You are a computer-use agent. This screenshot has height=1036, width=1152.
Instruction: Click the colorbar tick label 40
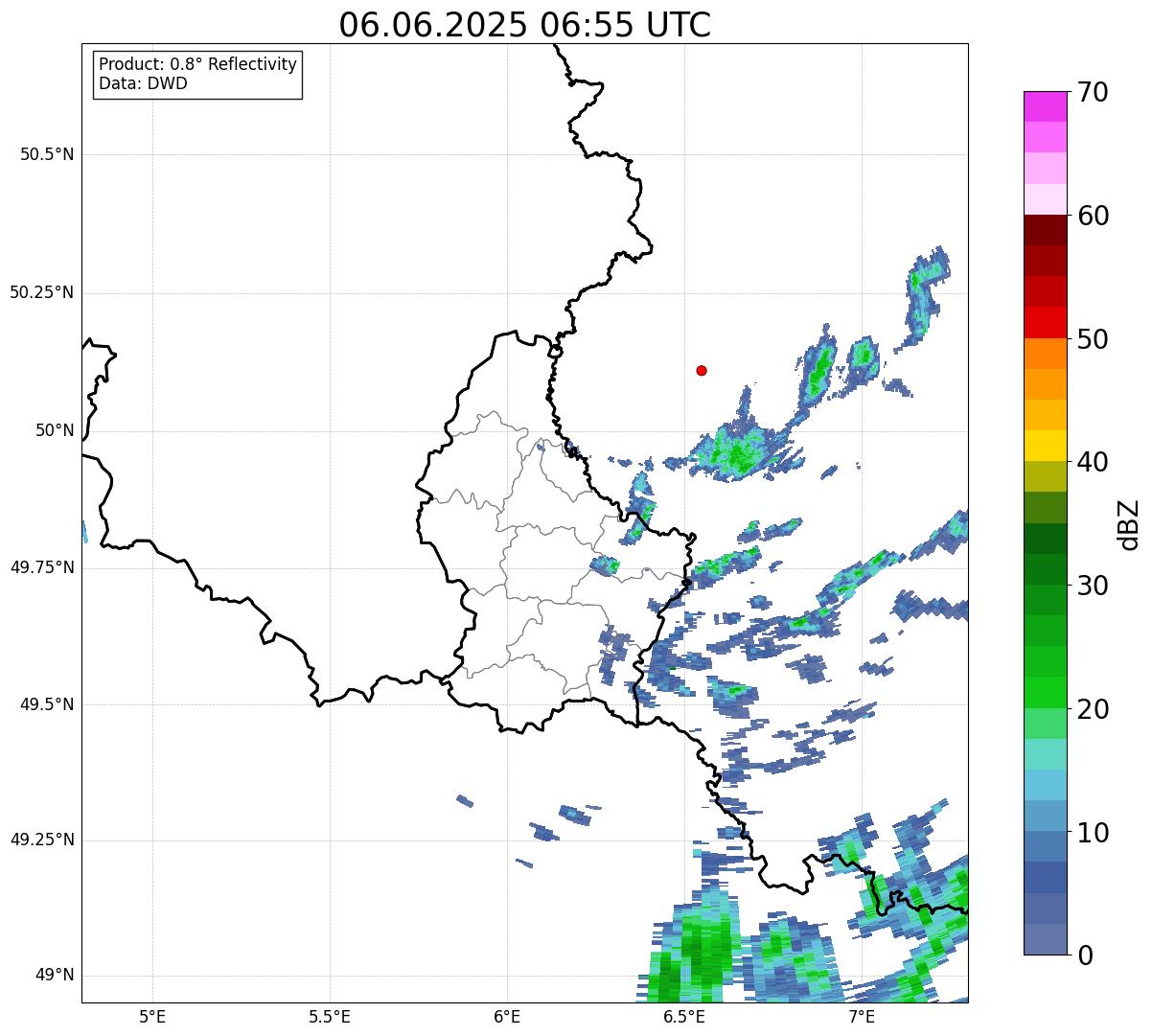1094,462
